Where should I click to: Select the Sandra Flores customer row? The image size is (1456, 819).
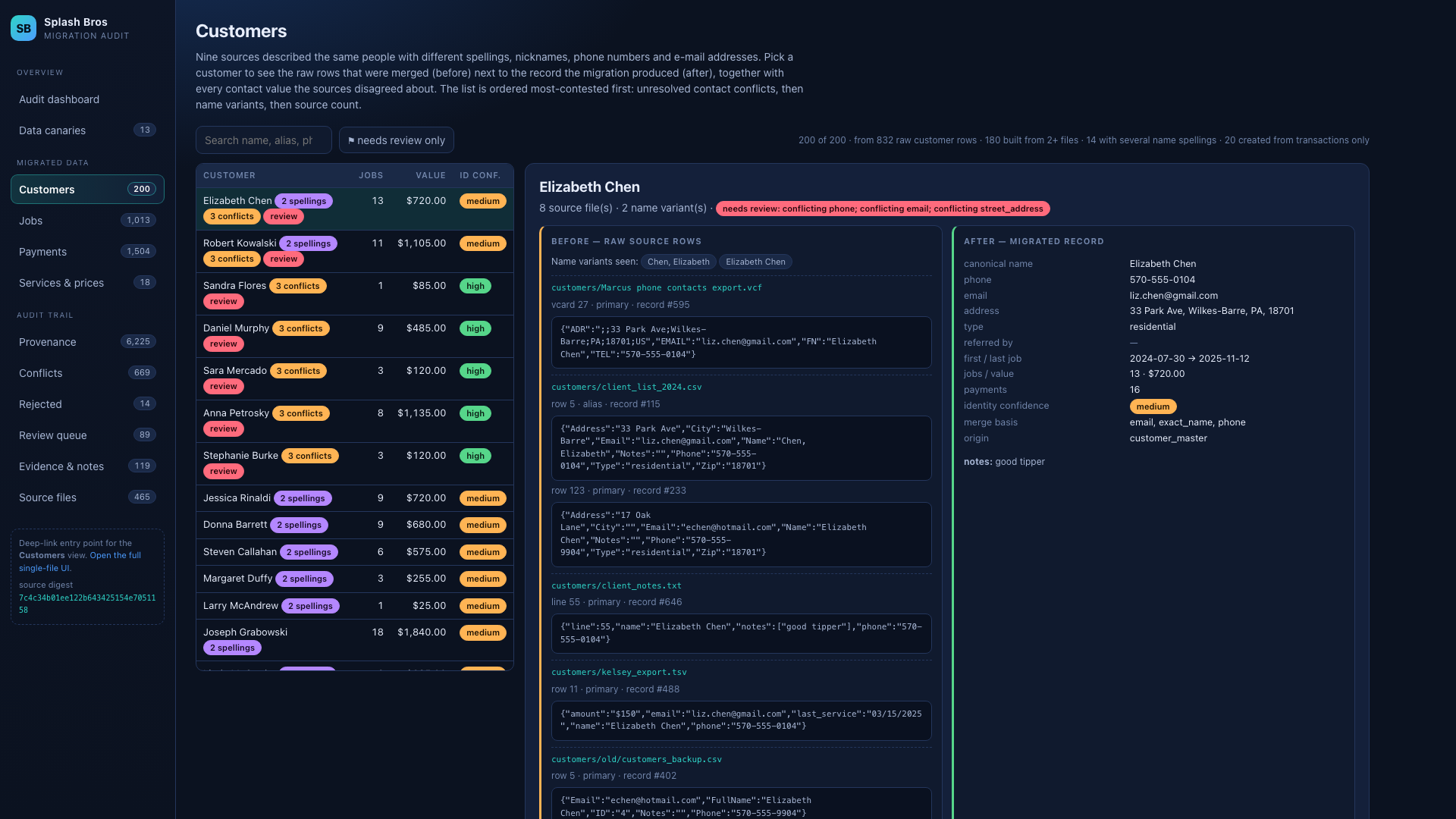354,293
